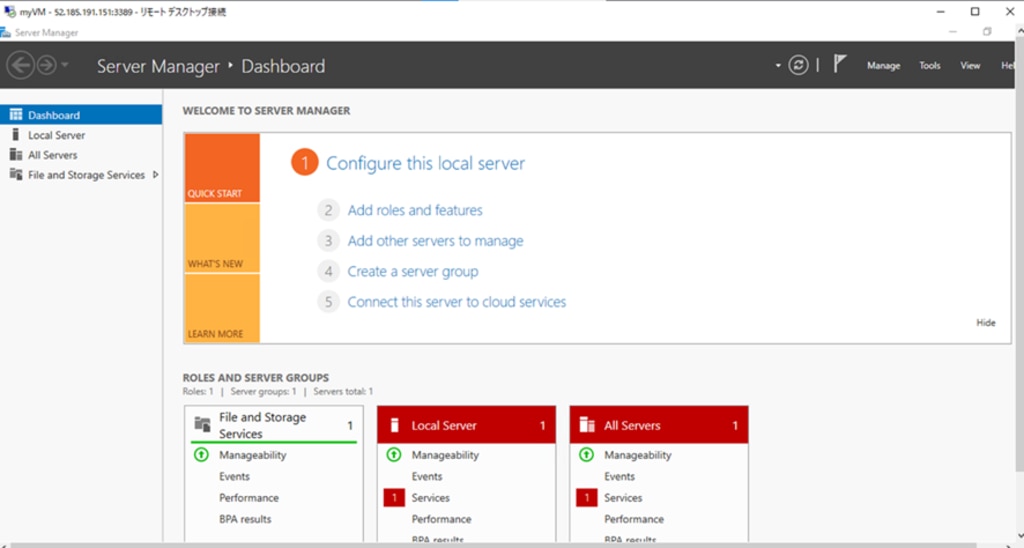Switch to the LEARN MORE tile
Viewport: 1024px width, 548px height.
pyautogui.click(x=222, y=308)
